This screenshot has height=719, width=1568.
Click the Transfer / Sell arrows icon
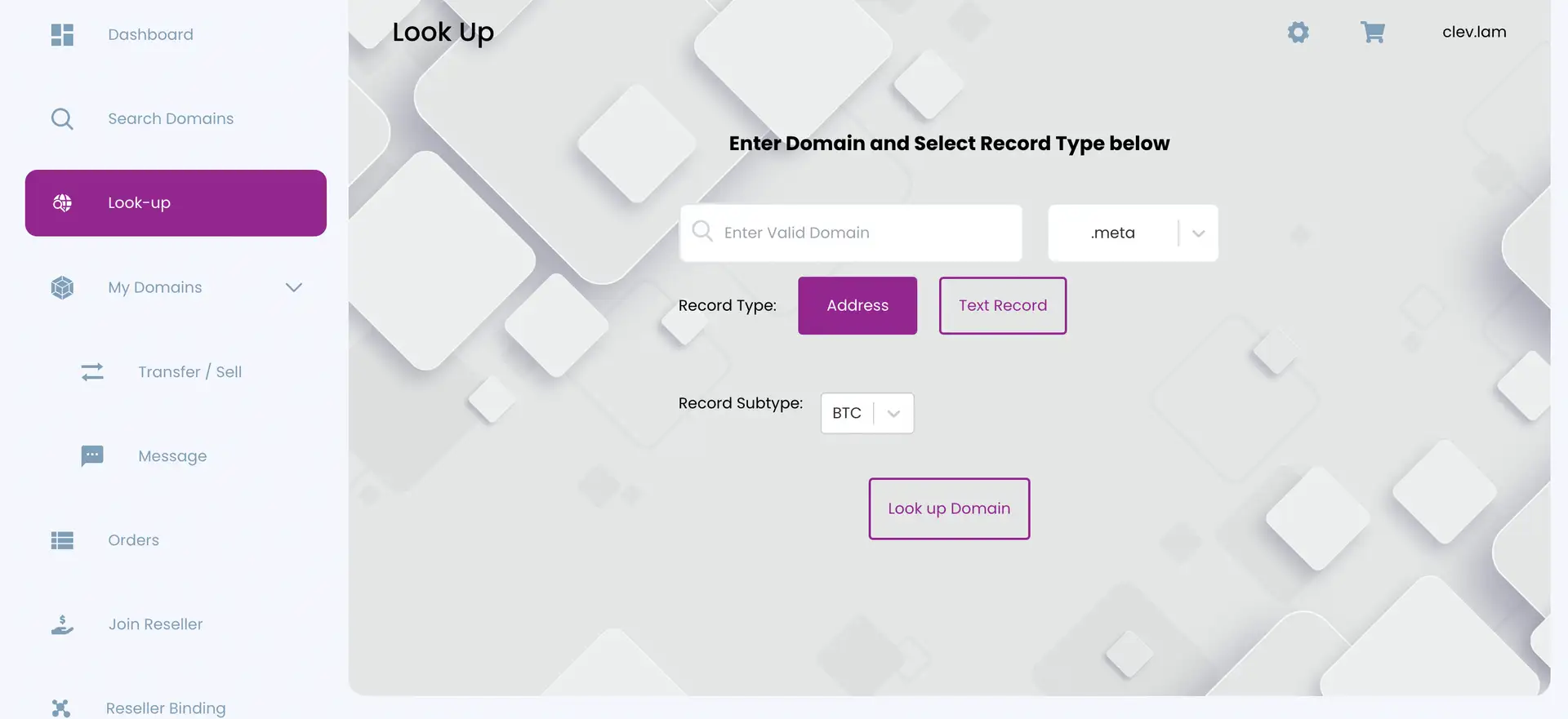point(92,372)
